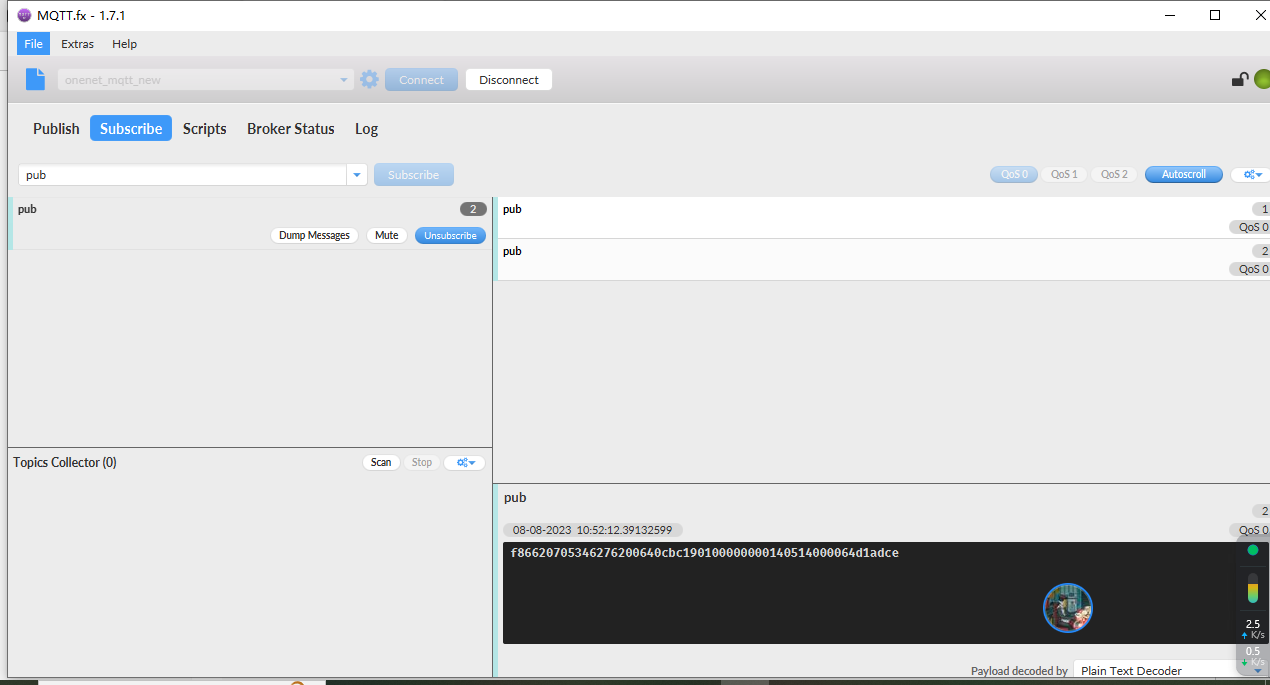1270x685 pixels.
Task: Toggle Autoscroll for received messages
Action: tap(1184, 175)
